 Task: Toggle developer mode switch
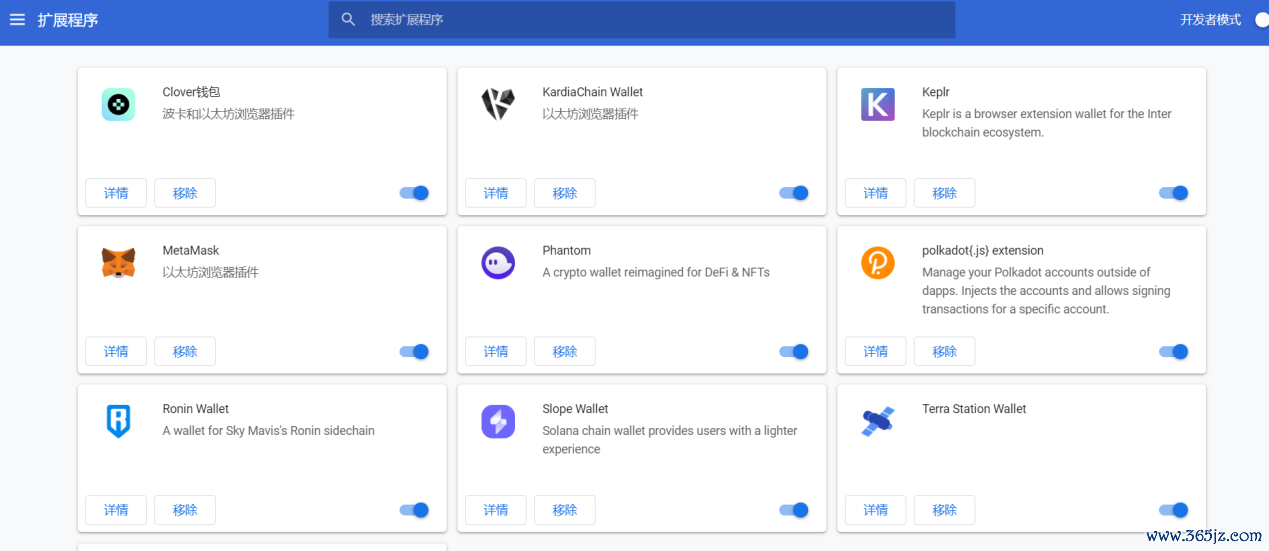(x=1259, y=20)
